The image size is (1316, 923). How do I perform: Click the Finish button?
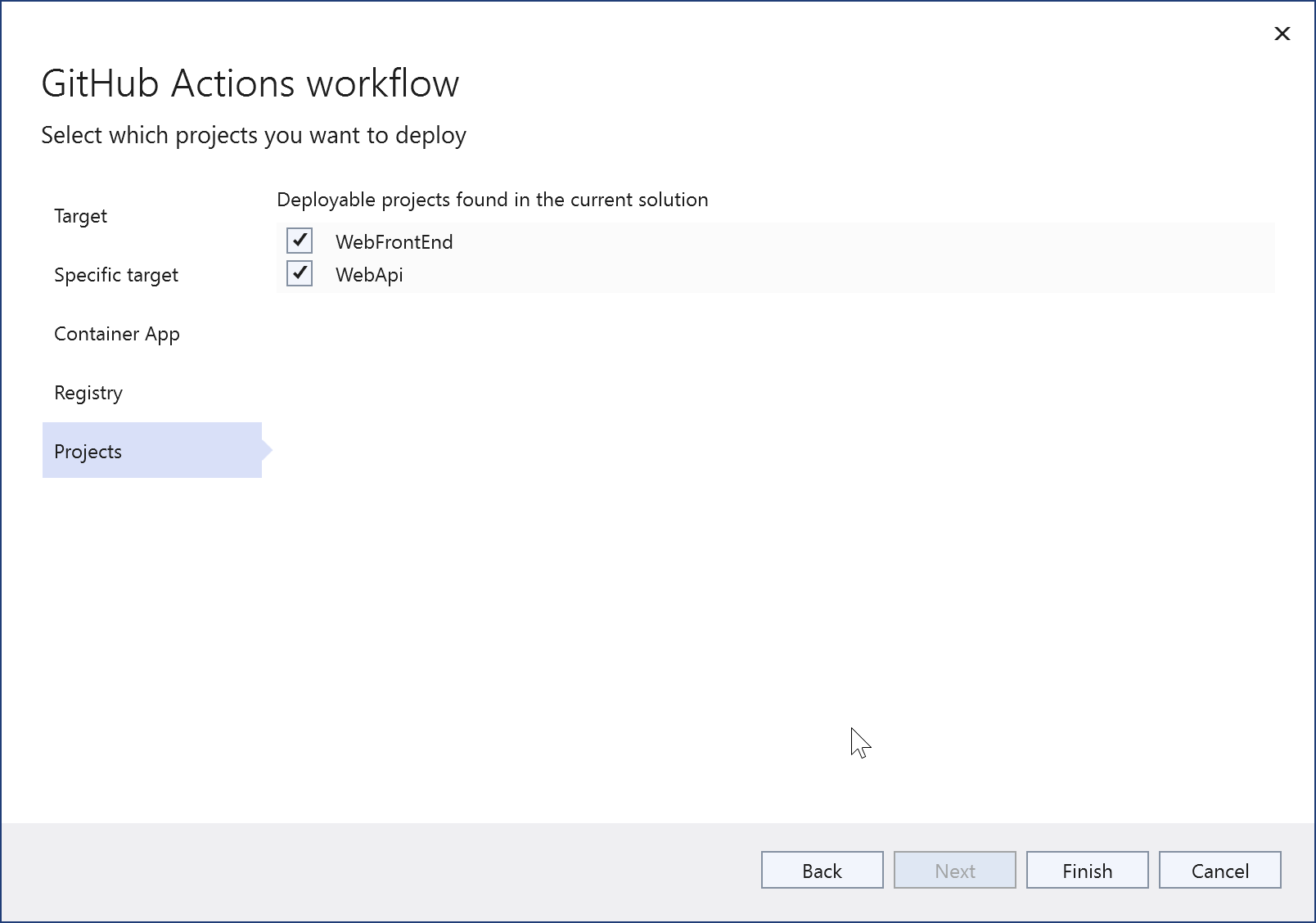[1087, 870]
